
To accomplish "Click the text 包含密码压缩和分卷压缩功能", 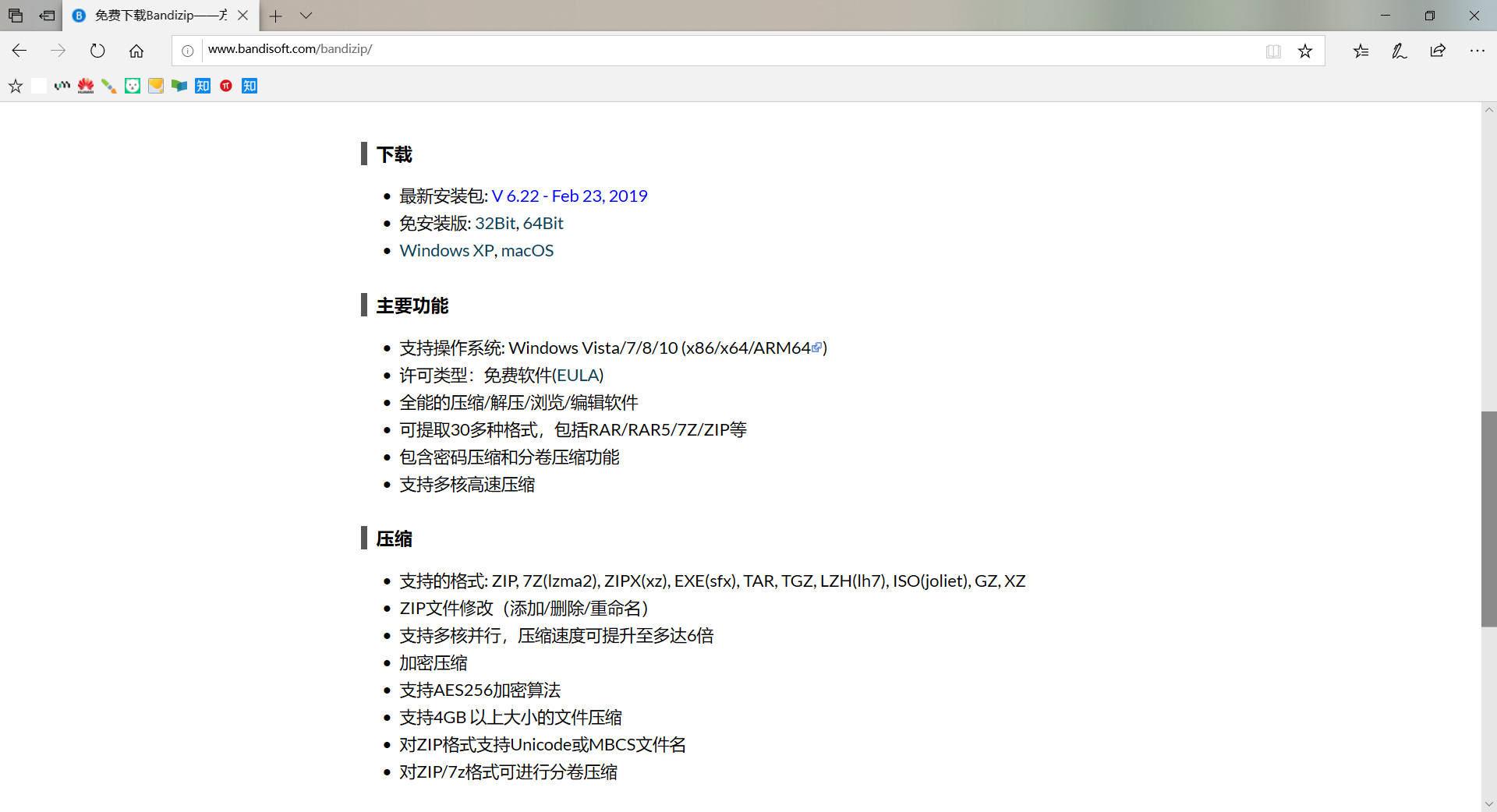I will pyautogui.click(x=510, y=457).
